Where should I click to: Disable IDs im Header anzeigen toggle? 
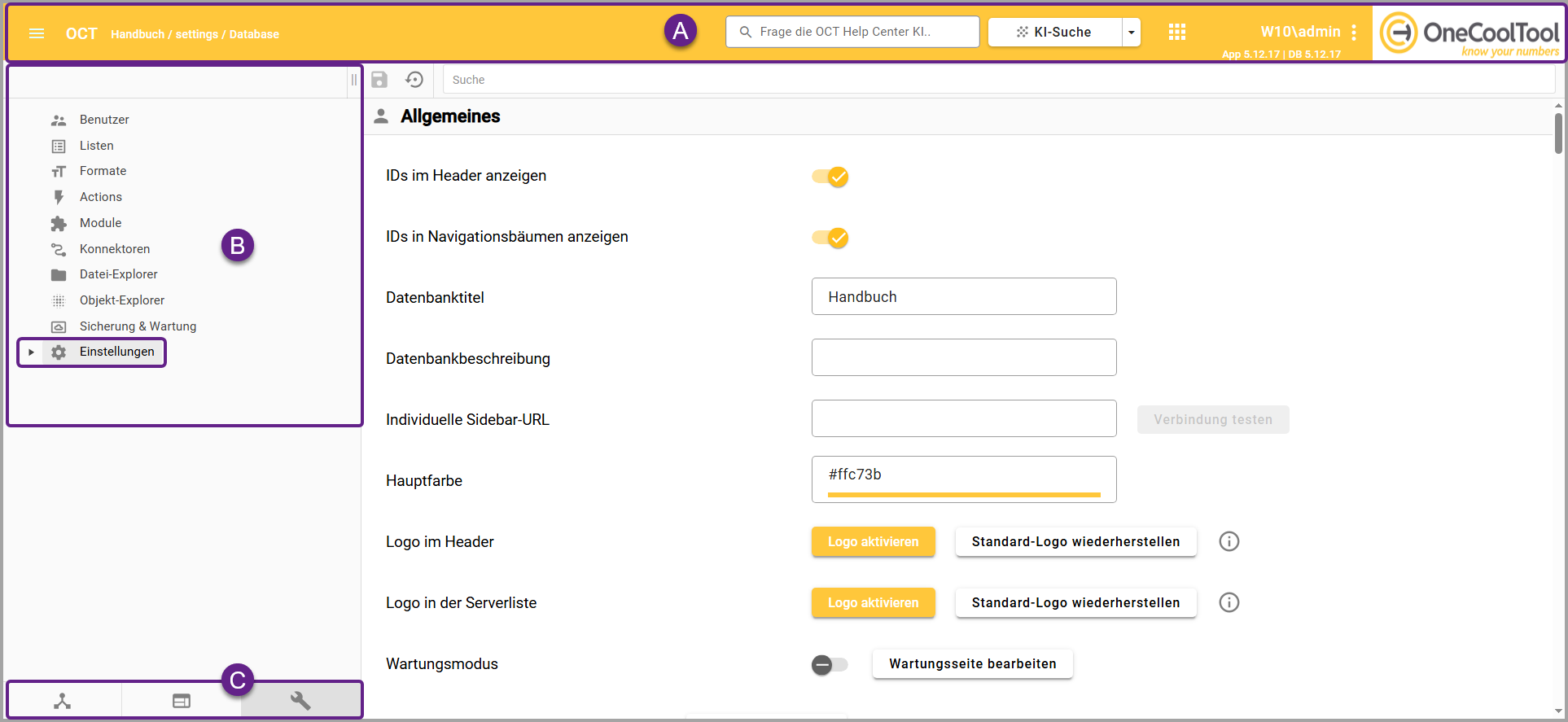(x=830, y=177)
